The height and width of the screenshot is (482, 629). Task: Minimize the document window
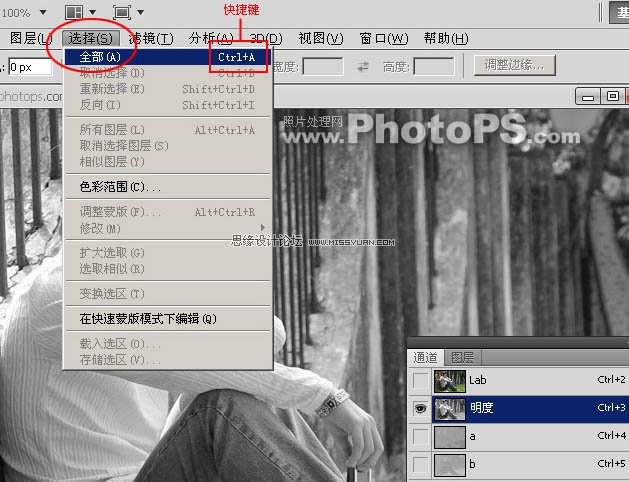click(x=588, y=97)
